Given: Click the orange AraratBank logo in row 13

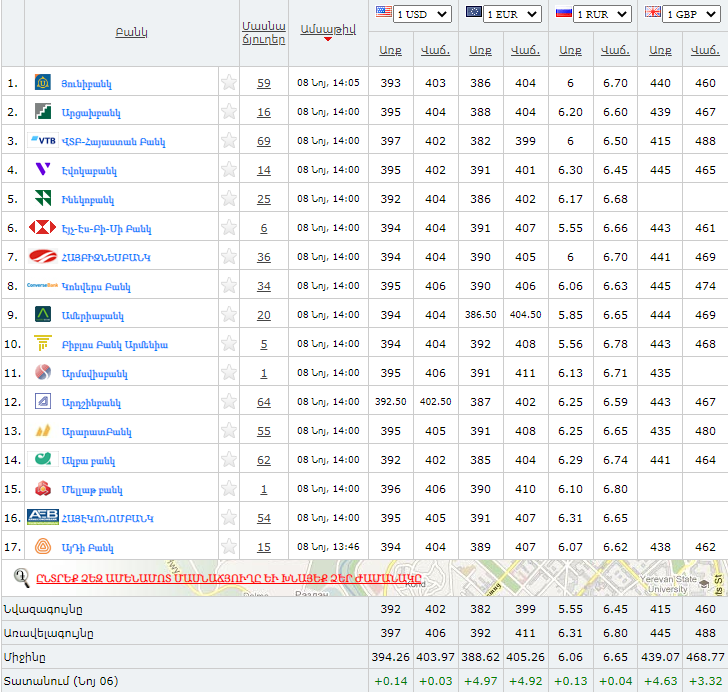Looking at the screenshot, I should click(x=43, y=431).
